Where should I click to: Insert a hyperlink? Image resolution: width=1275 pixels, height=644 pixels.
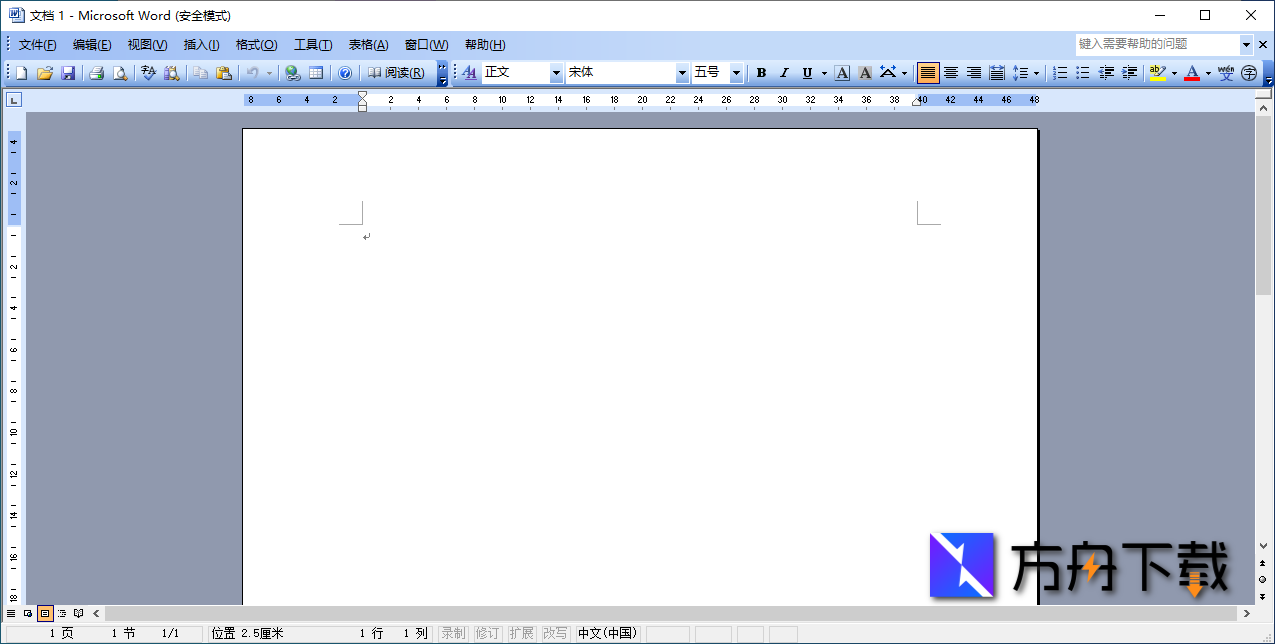point(292,72)
